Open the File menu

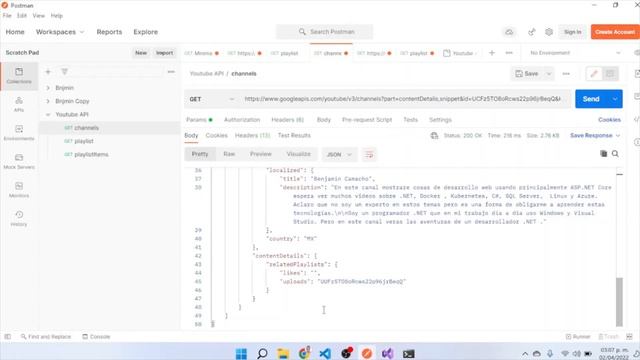click(7, 16)
